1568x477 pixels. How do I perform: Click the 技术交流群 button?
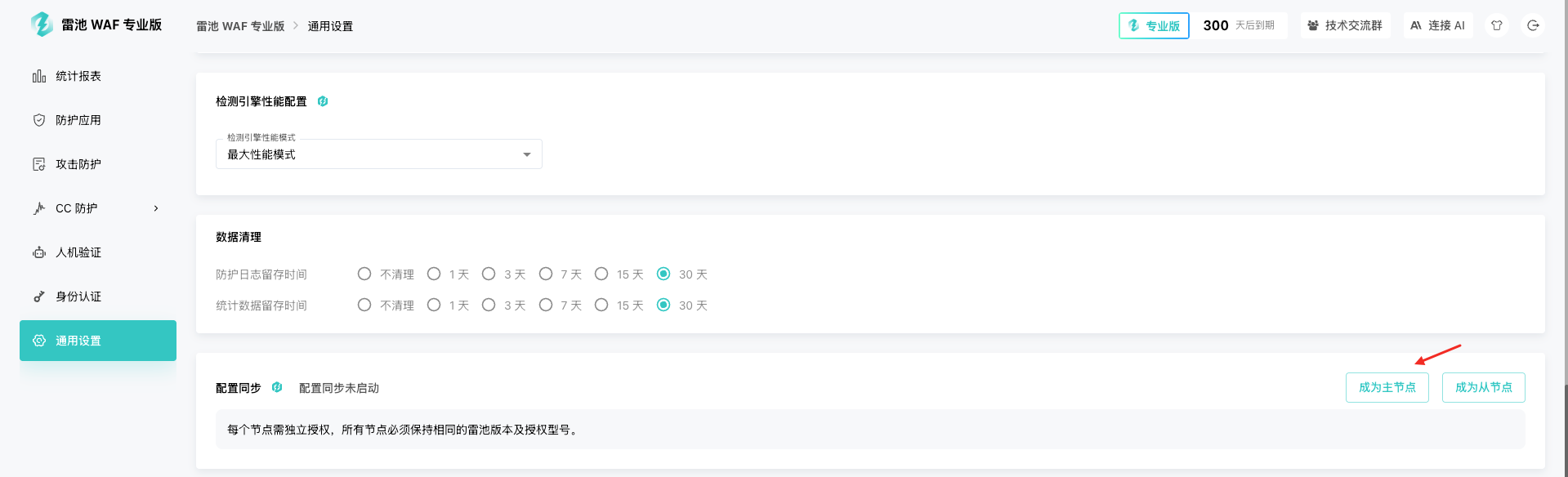[x=1345, y=25]
